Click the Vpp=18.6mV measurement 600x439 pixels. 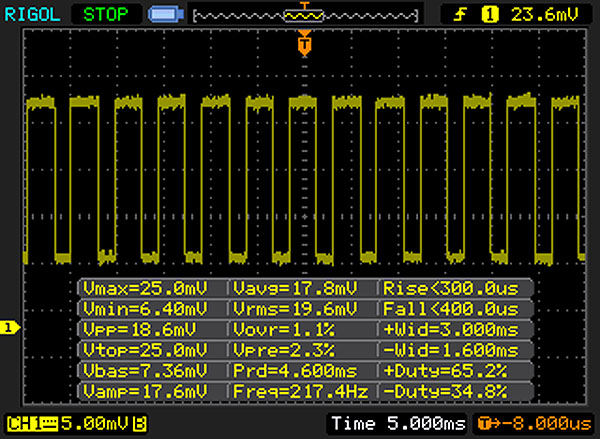139,330
